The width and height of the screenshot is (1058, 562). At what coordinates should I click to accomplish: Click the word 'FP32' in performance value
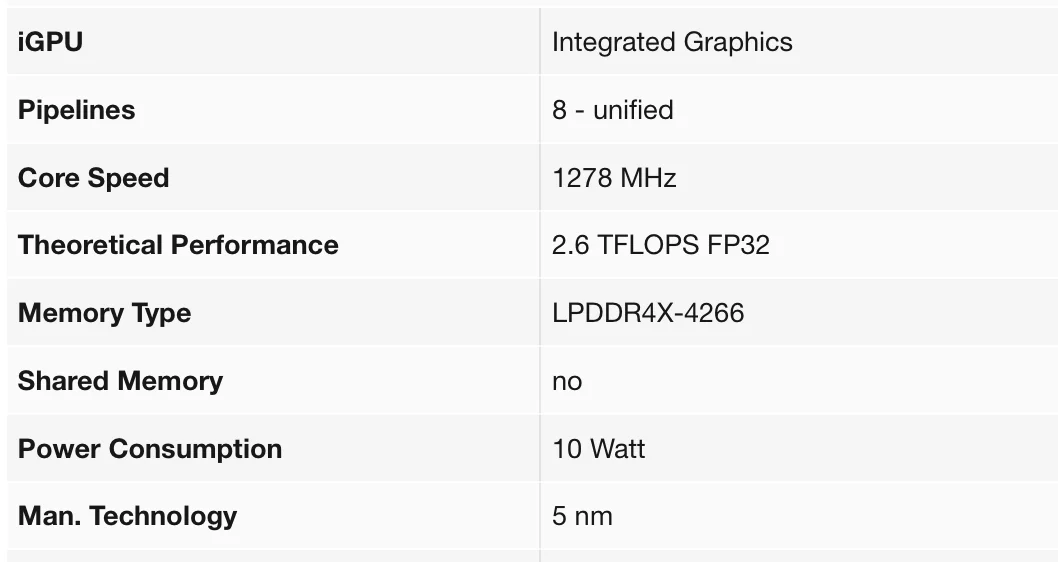[x=739, y=245]
